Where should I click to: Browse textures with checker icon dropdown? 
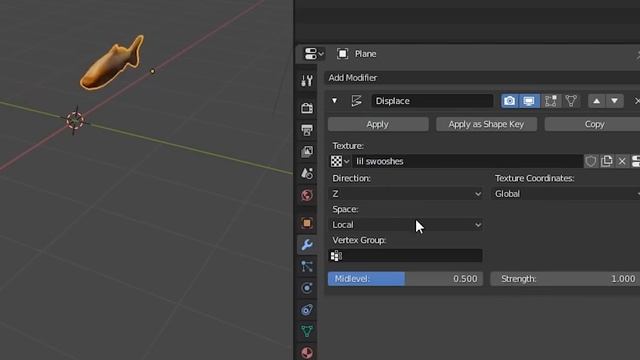[x=340, y=161]
